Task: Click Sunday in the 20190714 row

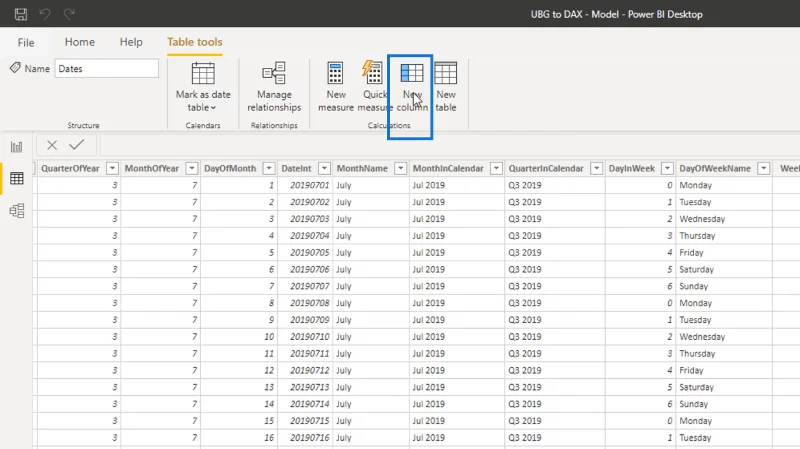Action: 693,404
